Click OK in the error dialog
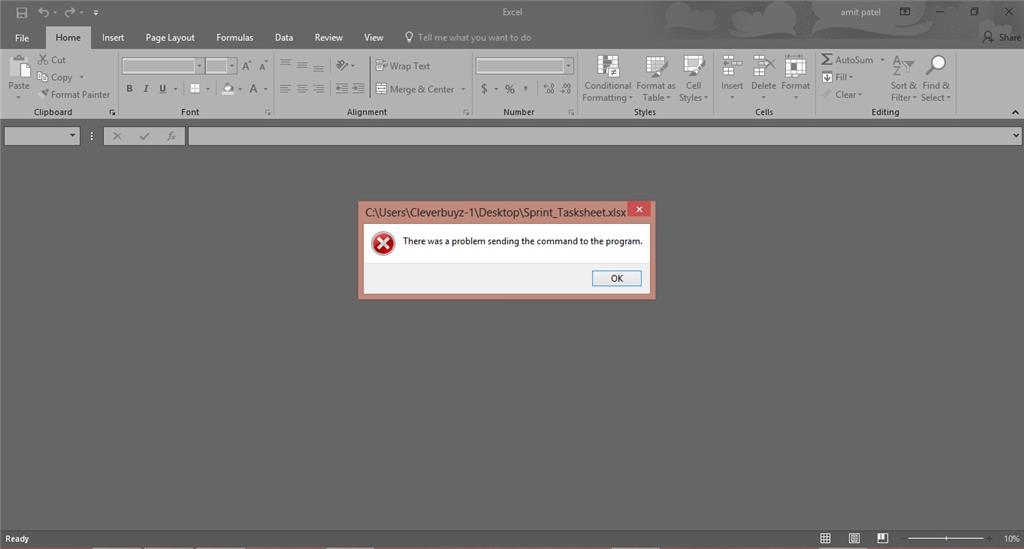 (616, 278)
